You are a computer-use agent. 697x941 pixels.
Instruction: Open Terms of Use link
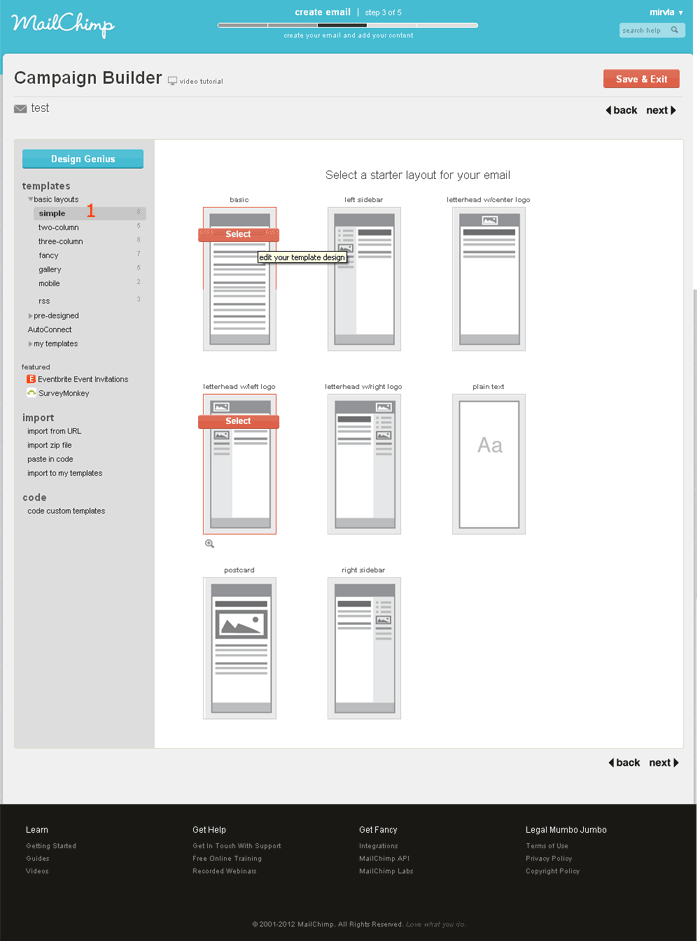(547, 846)
